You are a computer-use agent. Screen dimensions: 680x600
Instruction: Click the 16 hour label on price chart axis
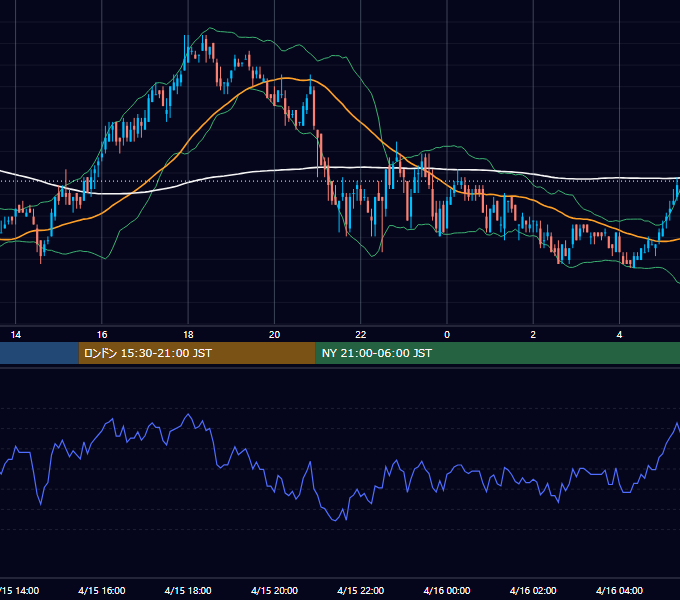coord(102,335)
